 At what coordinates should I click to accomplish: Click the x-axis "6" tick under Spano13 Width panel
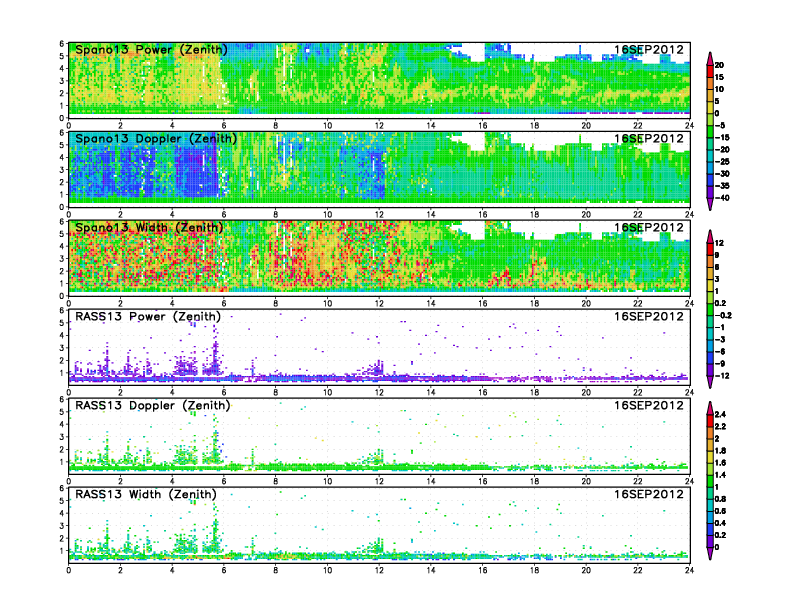224,303
